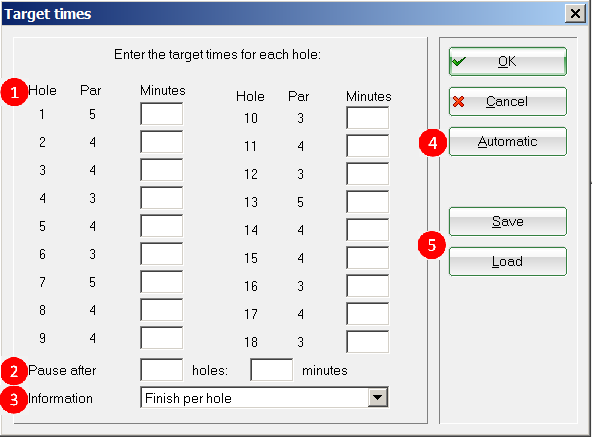Focus the Minutes box for hole 15

click(x=367, y=258)
